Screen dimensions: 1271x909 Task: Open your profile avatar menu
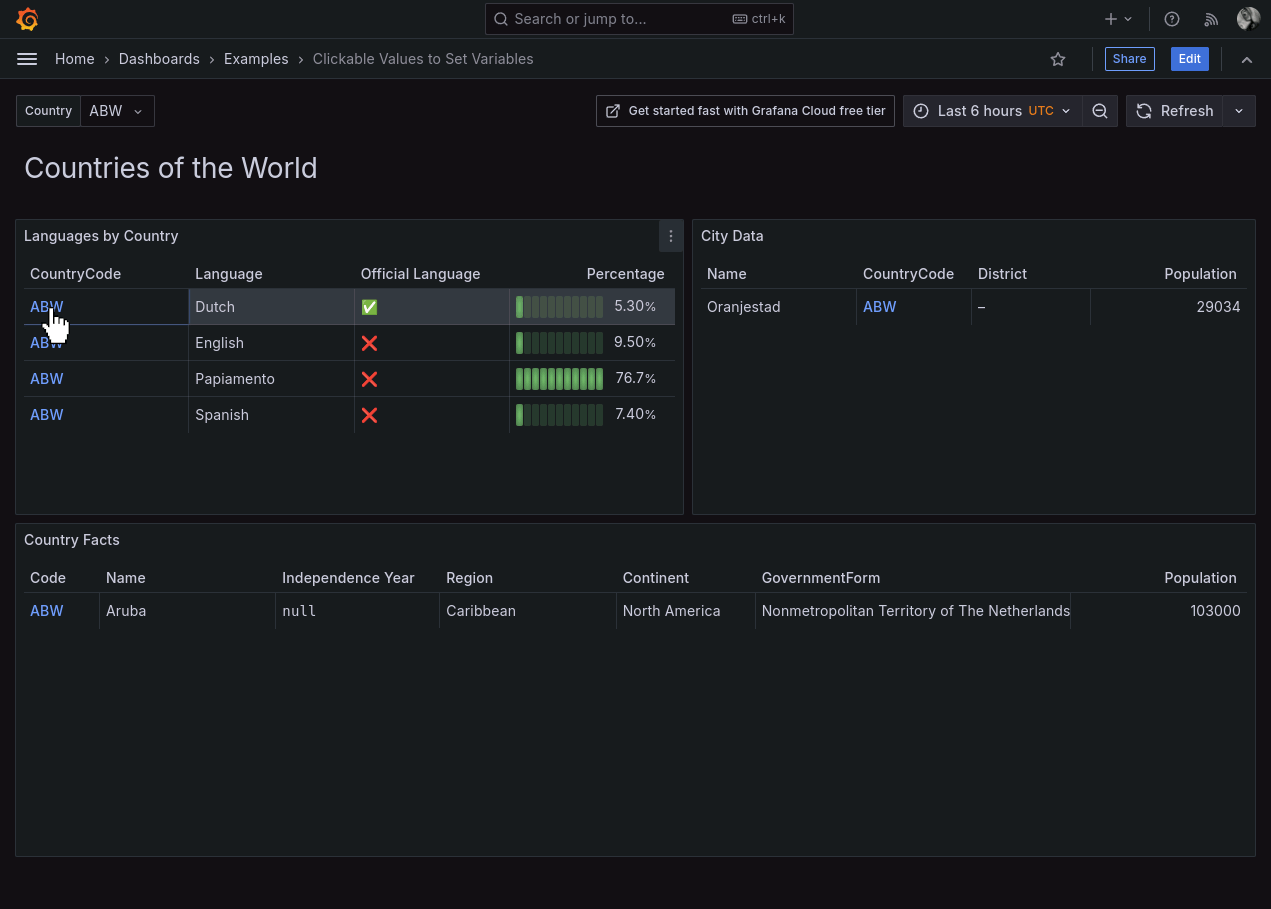pyautogui.click(x=1248, y=18)
